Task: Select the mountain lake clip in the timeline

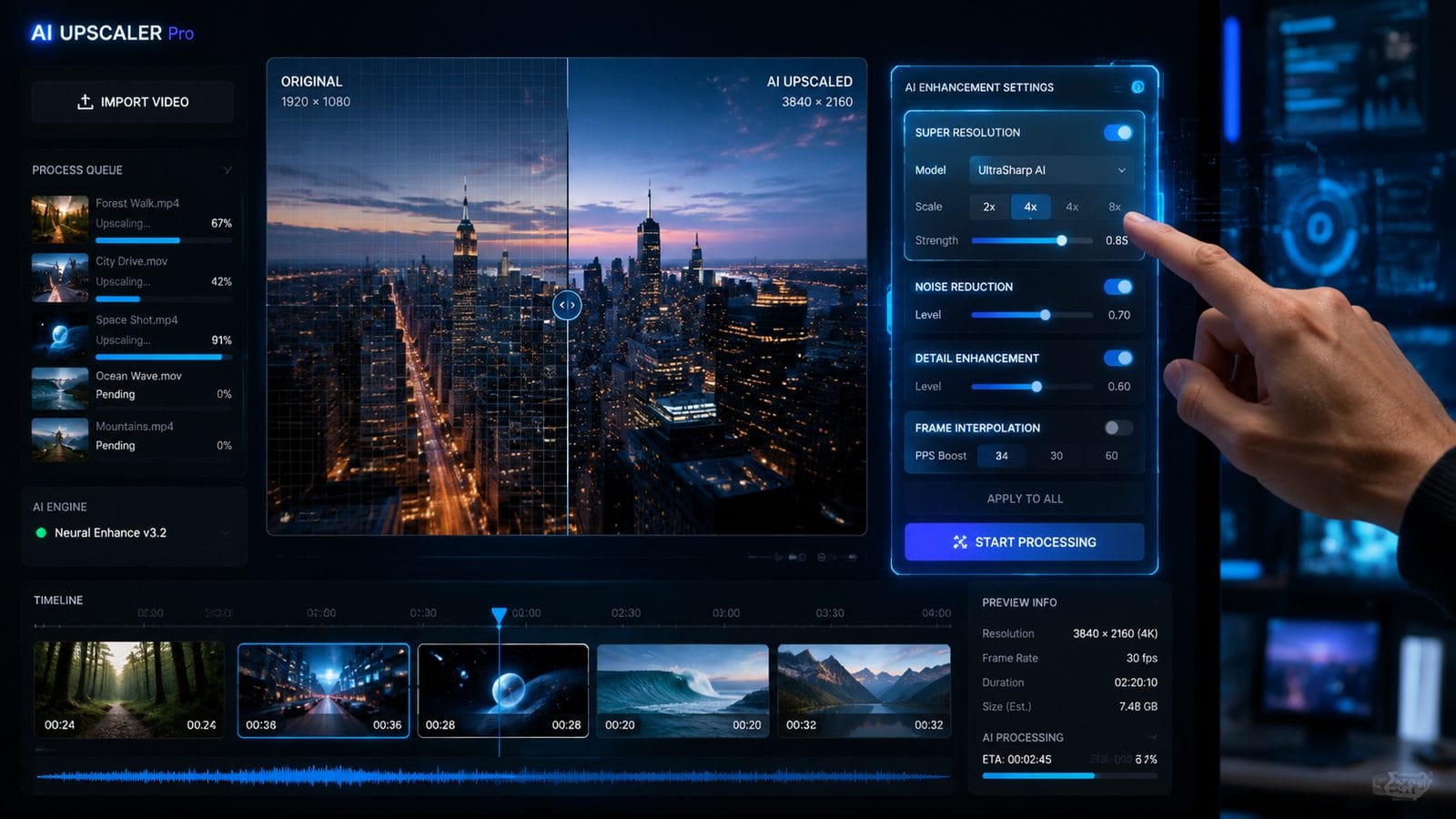Action: click(864, 691)
